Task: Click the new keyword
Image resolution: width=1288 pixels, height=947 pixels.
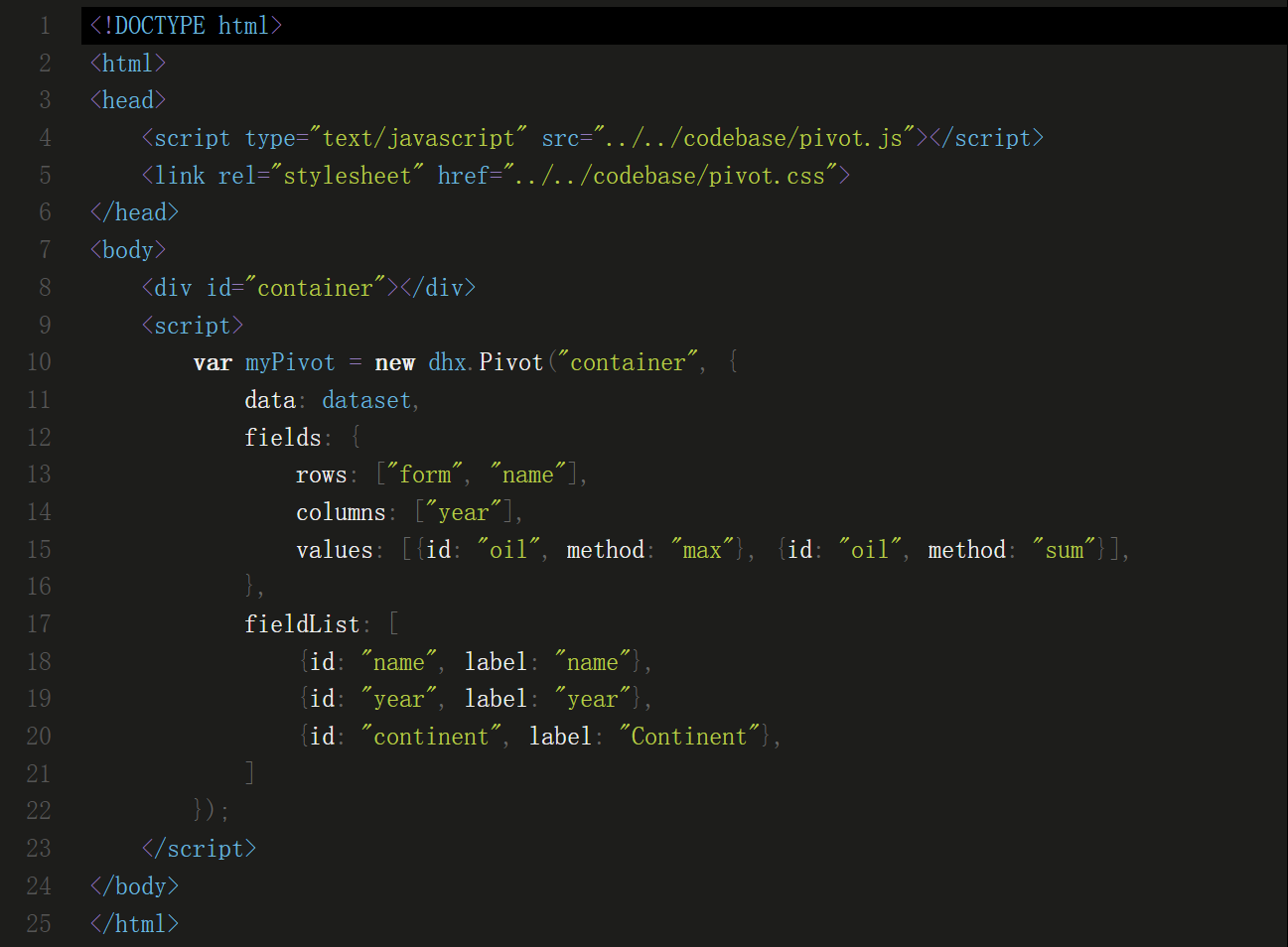Action: point(394,363)
